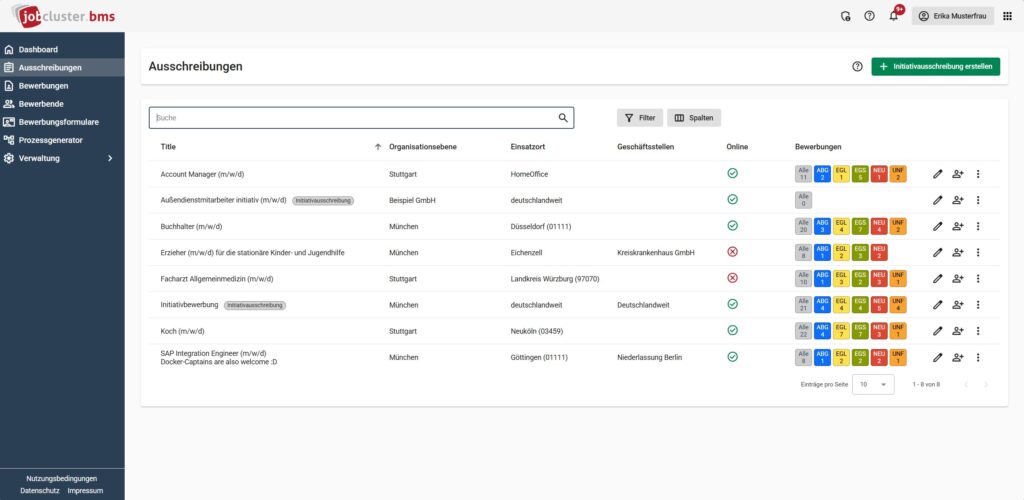Click into the Suche search field

click(x=350, y=118)
